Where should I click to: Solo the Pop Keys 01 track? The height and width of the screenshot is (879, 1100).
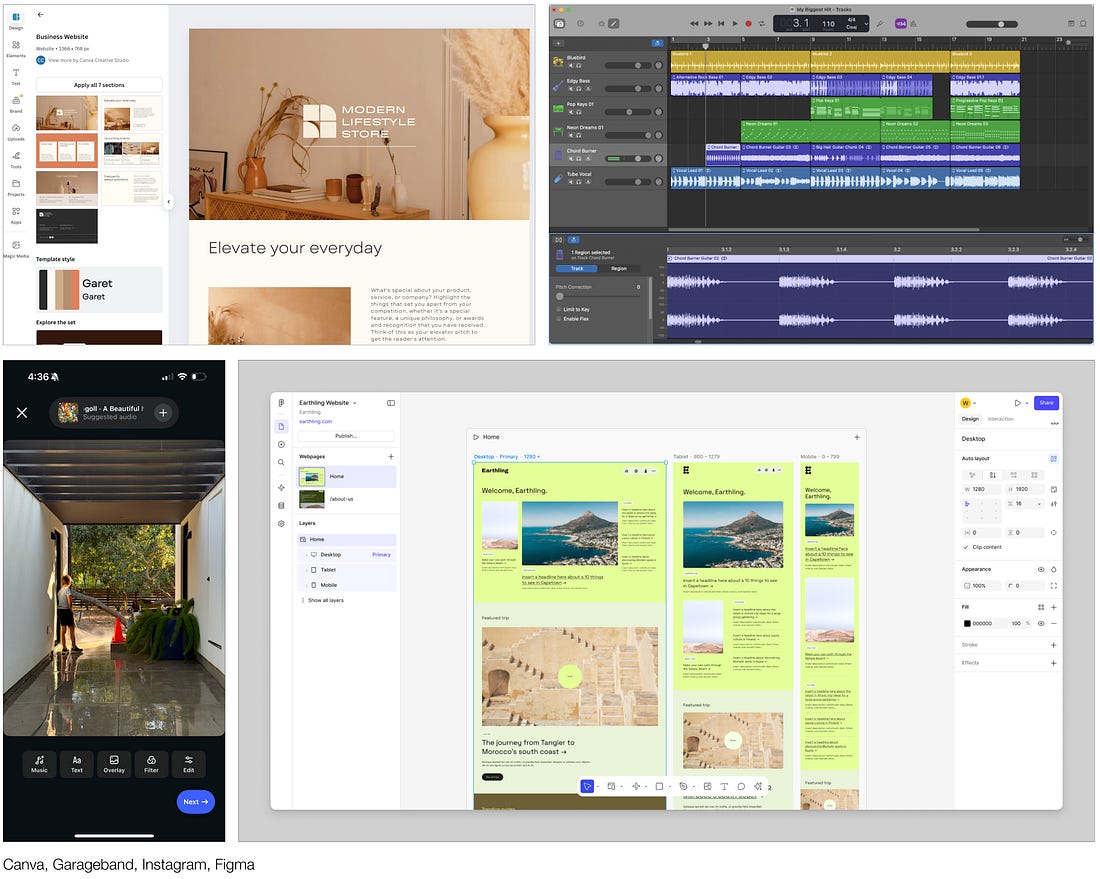pyautogui.click(x=579, y=112)
